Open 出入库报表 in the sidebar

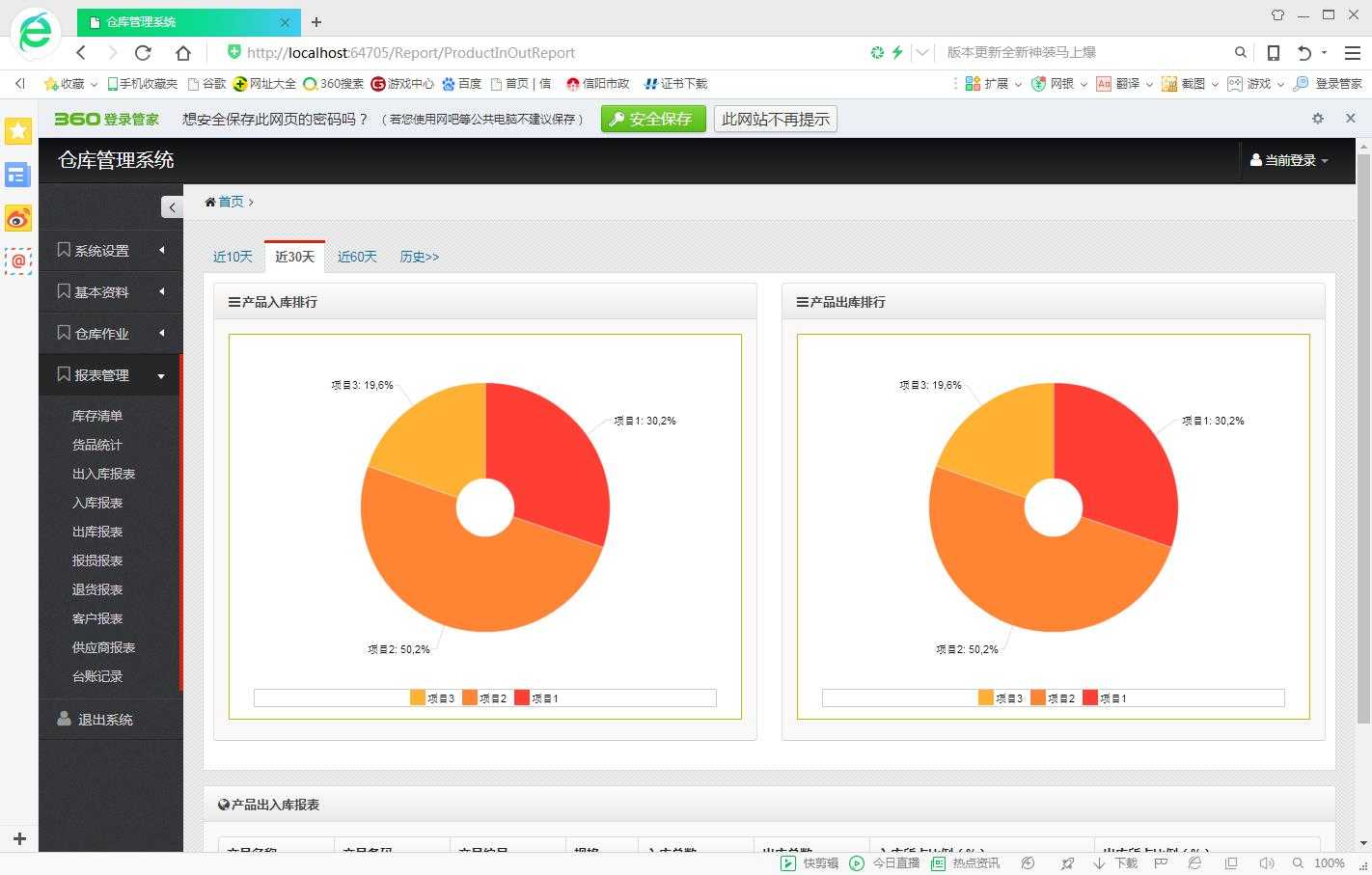(103, 474)
